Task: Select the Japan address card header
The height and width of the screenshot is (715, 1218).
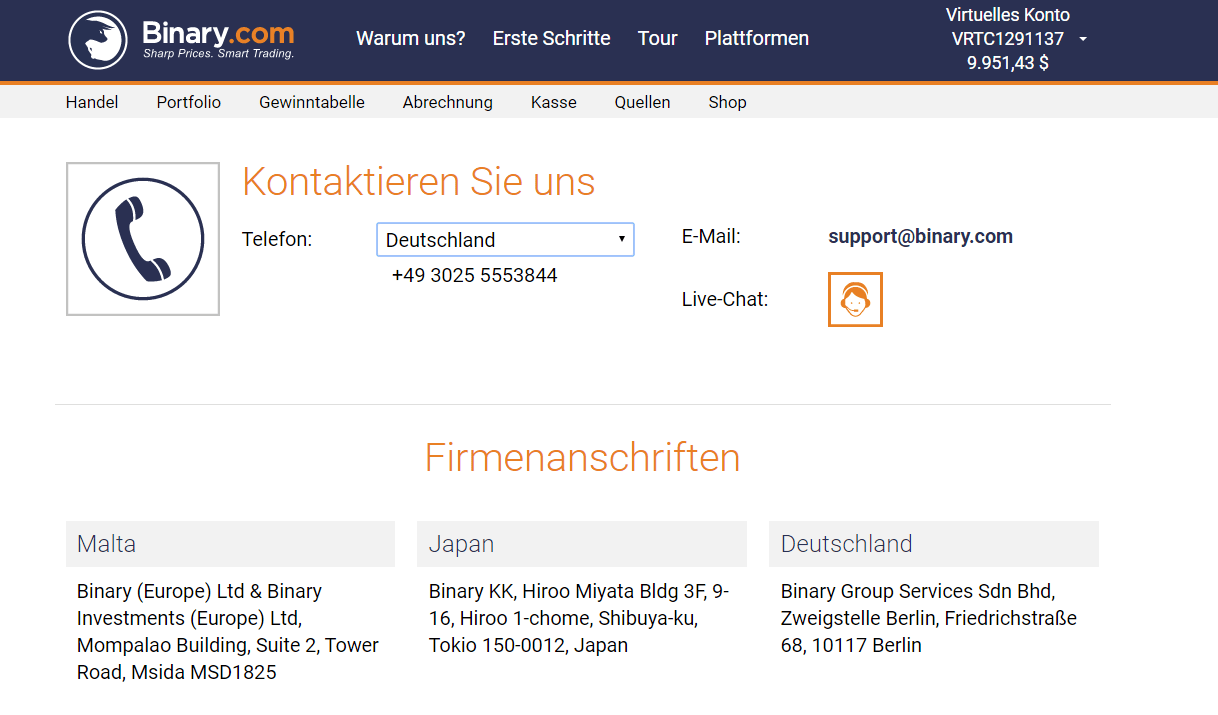Action: (x=582, y=544)
